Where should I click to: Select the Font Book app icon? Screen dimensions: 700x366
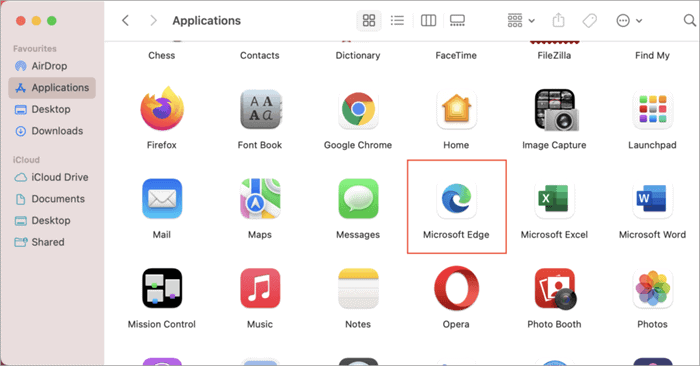(260, 109)
